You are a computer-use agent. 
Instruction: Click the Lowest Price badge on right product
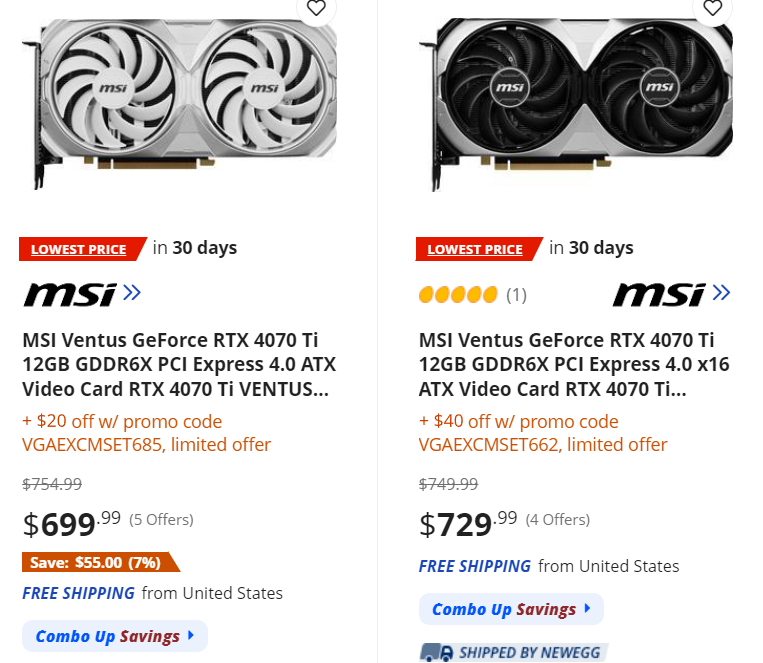pyautogui.click(x=474, y=249)
